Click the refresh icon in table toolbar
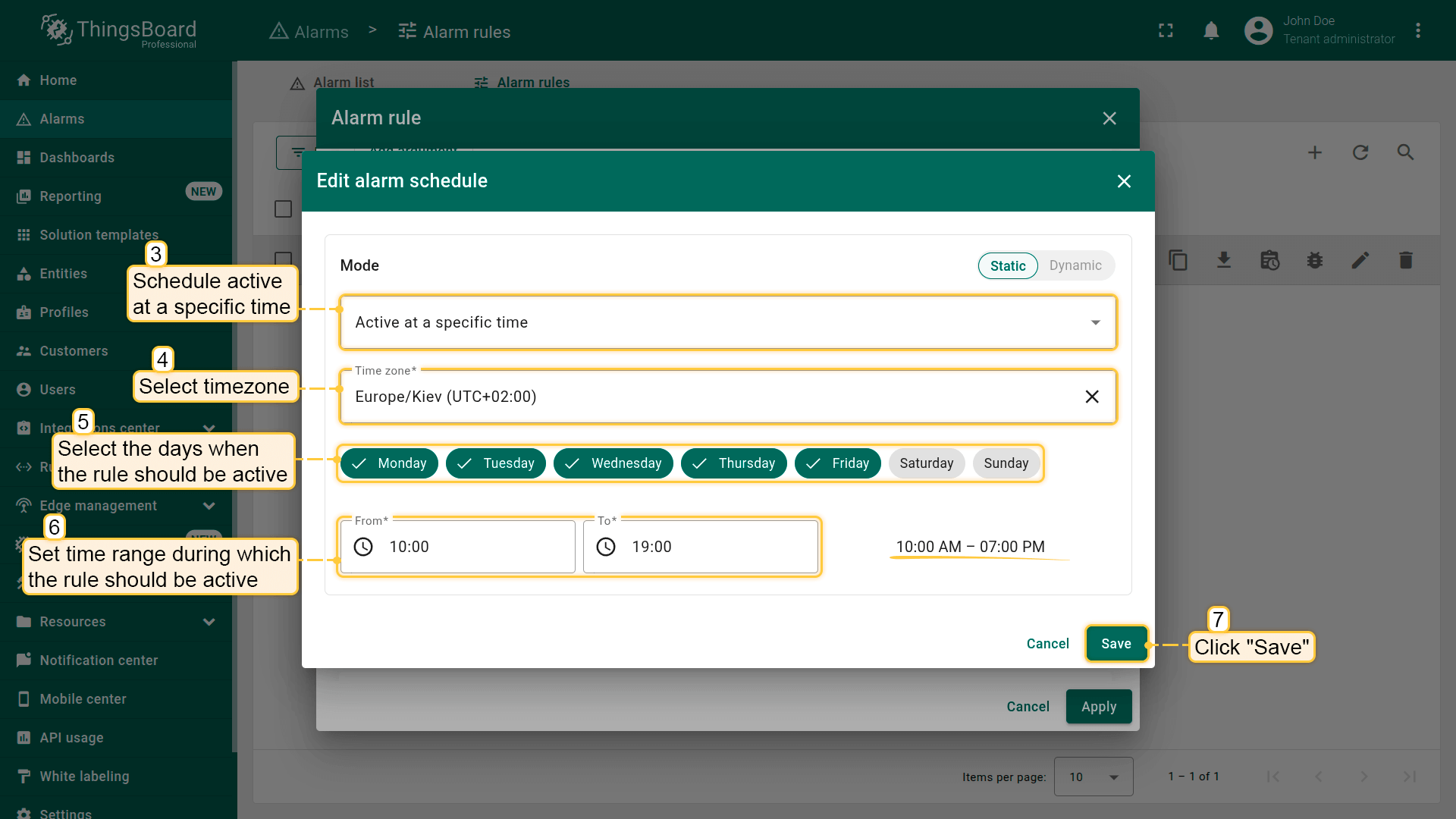The height and width of the screenshot is (819, 1456). (x=1360, y=152)
